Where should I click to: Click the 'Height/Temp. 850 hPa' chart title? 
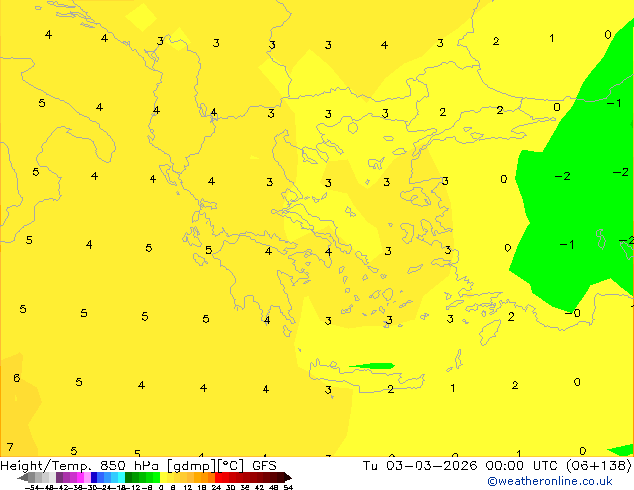tap(79, 466)
